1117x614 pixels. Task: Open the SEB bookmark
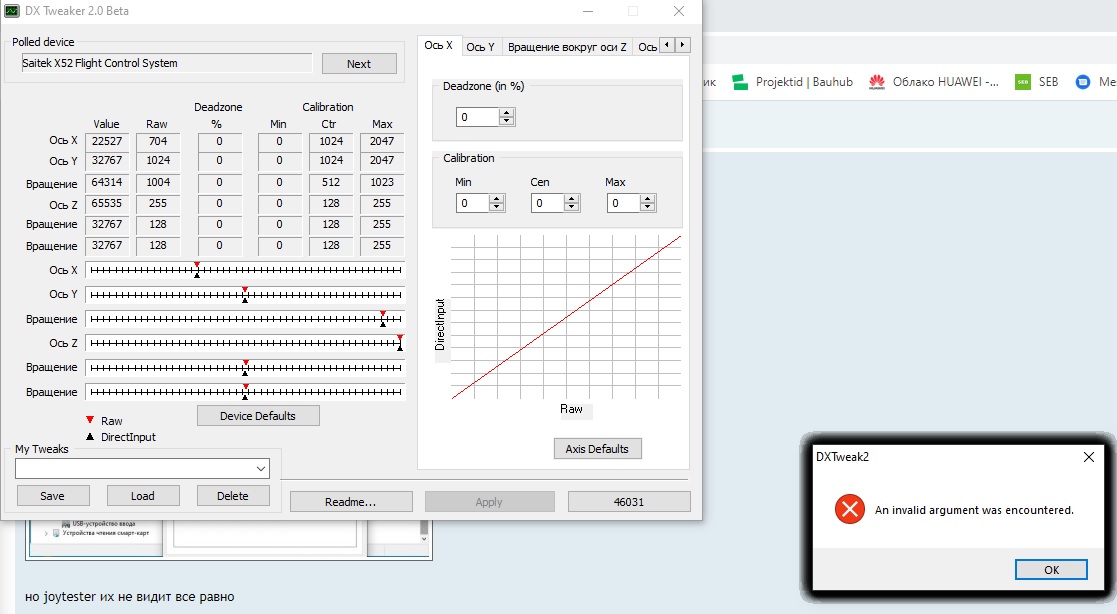click(x=1037, y=83)
